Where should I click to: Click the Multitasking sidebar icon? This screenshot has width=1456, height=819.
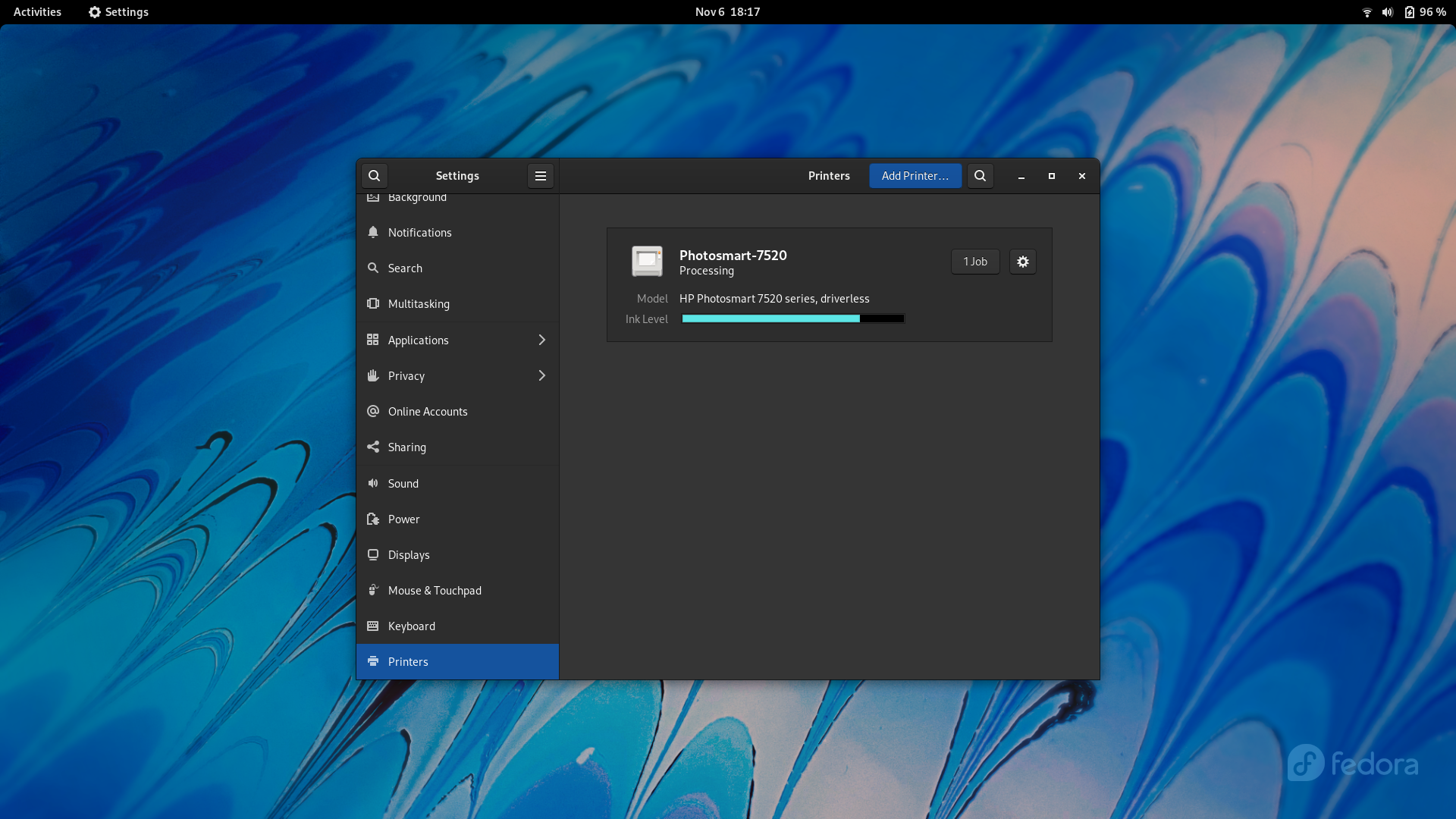(373, 303)
